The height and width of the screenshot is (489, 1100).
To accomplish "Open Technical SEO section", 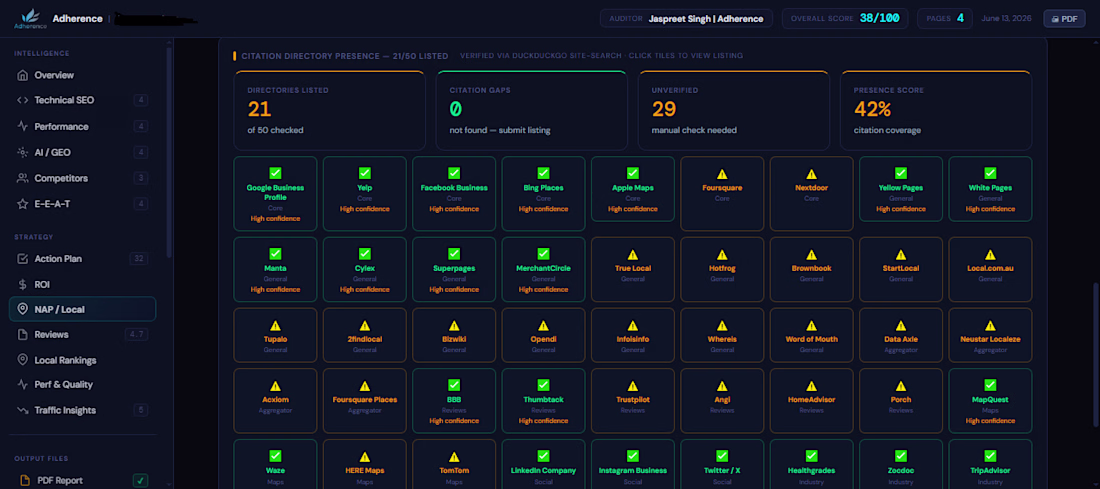I will point(82,100).
